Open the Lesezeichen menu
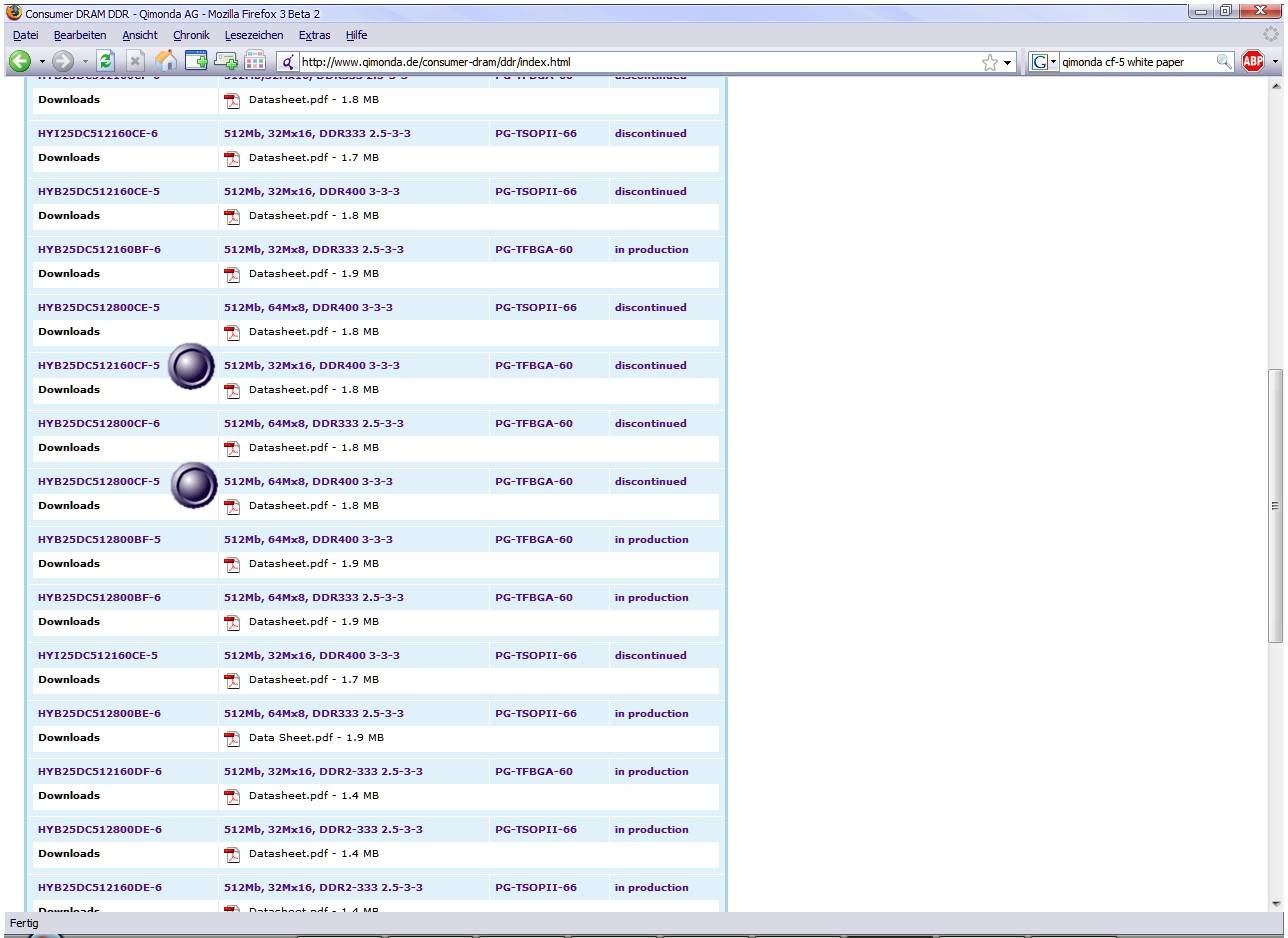1288x938 pixels. click(x=254, y=35)
